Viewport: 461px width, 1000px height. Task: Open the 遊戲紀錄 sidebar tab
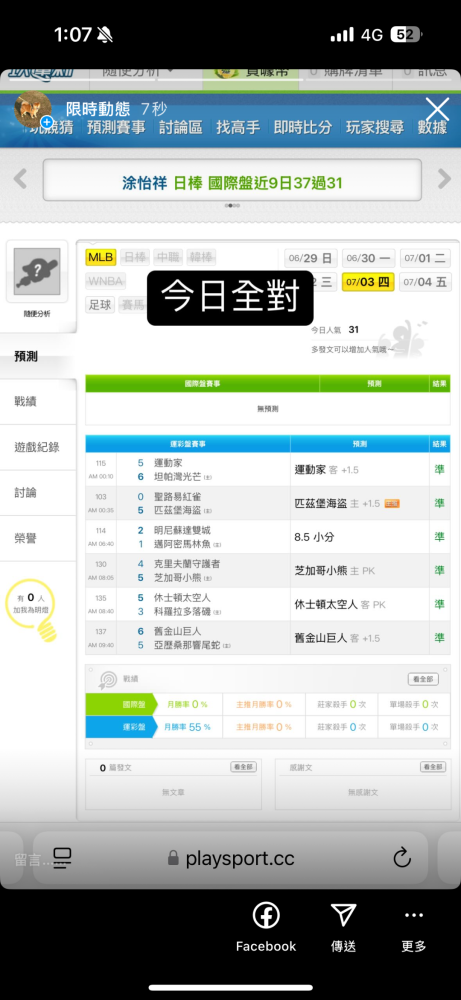tap(38, 447)
